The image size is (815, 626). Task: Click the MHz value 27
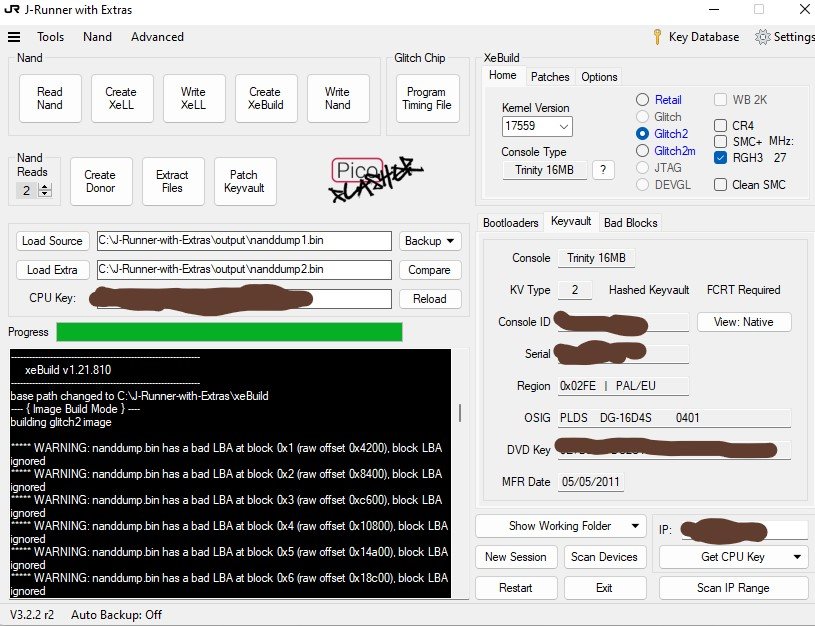point(780,158)
